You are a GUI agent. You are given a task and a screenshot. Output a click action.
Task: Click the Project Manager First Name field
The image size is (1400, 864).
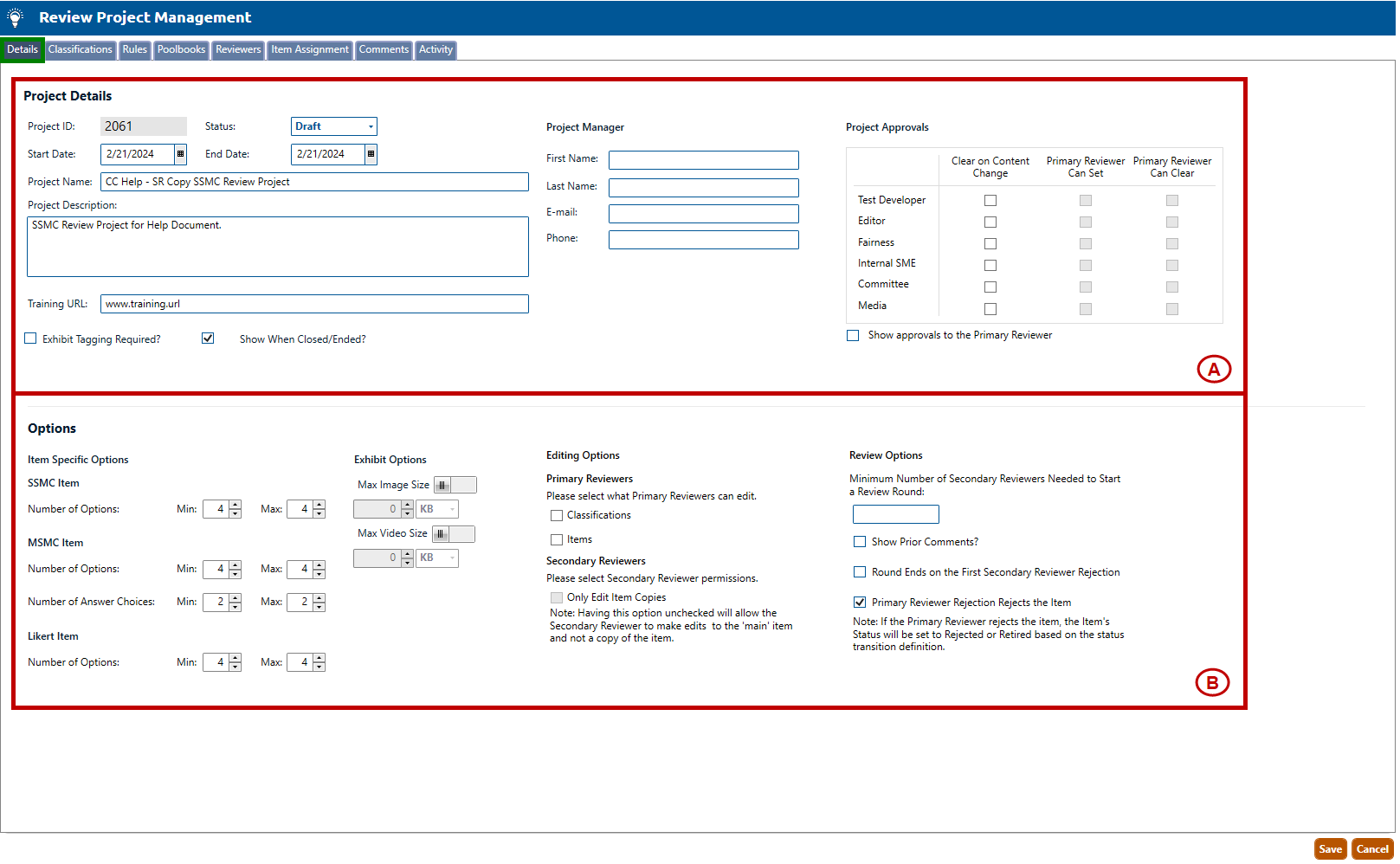click(703, 160)
